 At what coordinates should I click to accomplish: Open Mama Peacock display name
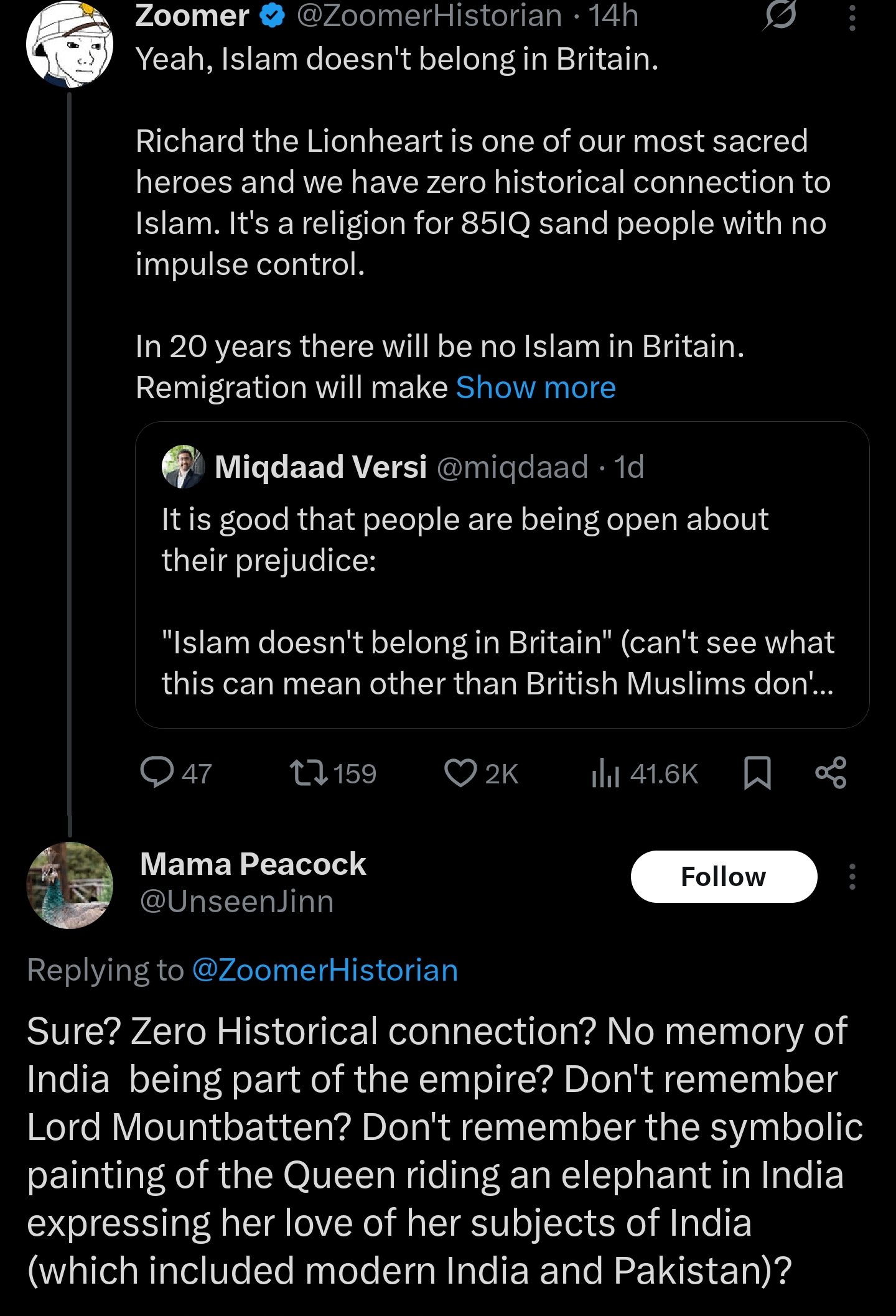point(253,864)
